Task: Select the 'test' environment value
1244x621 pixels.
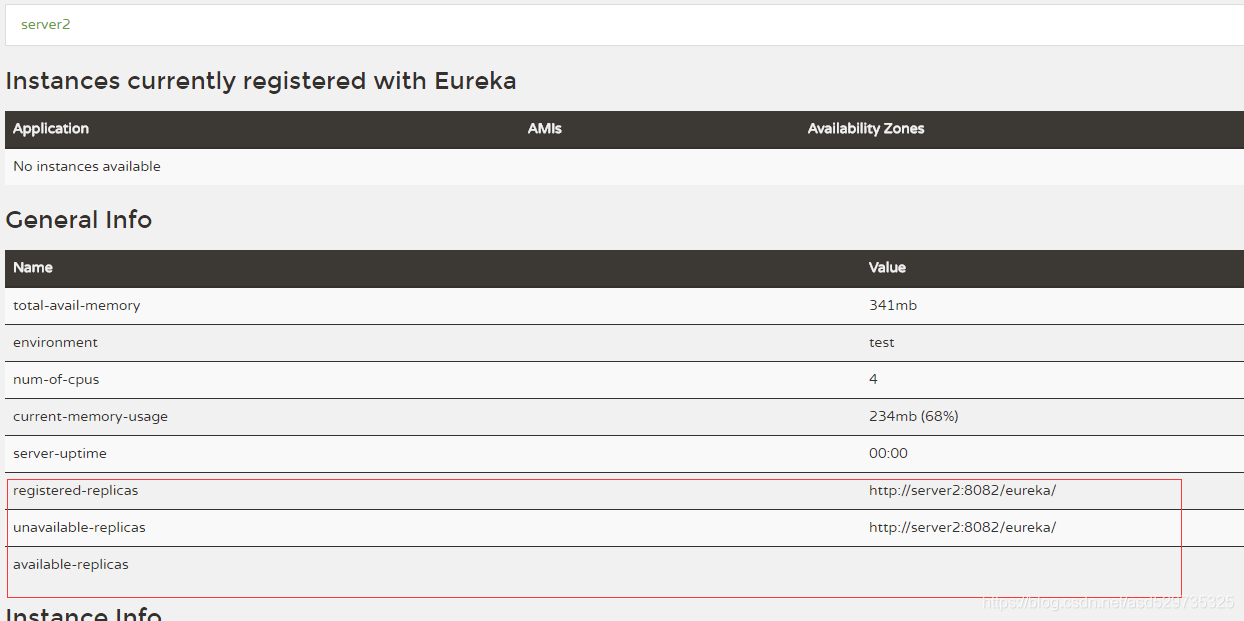Action: 882,343
